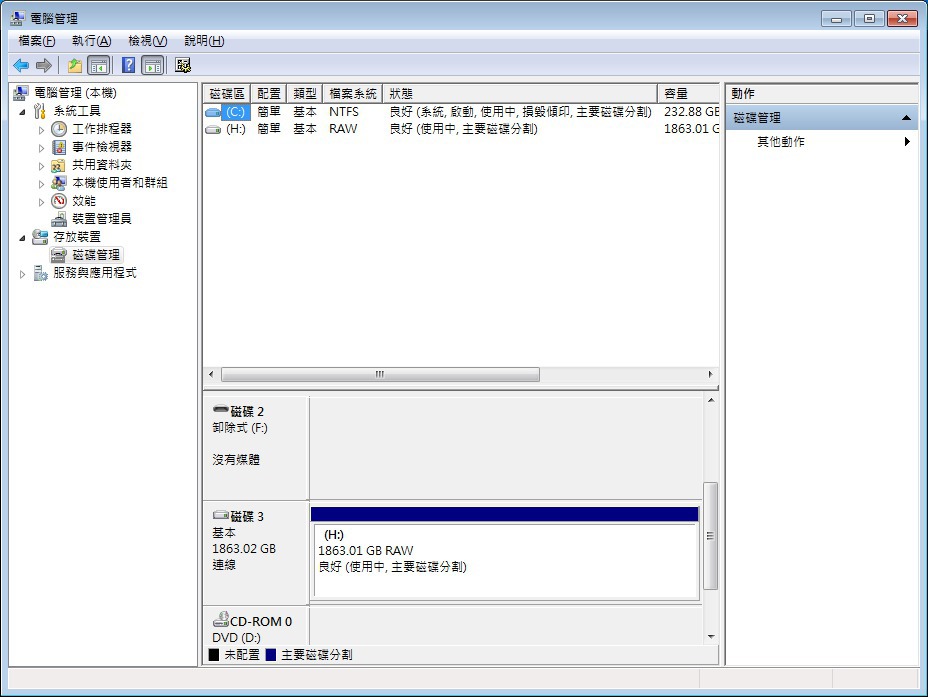This screenshot has height=697, width=928.
Task: Select the RAW cell in (H:) row
Action: [x=343, y=129]
